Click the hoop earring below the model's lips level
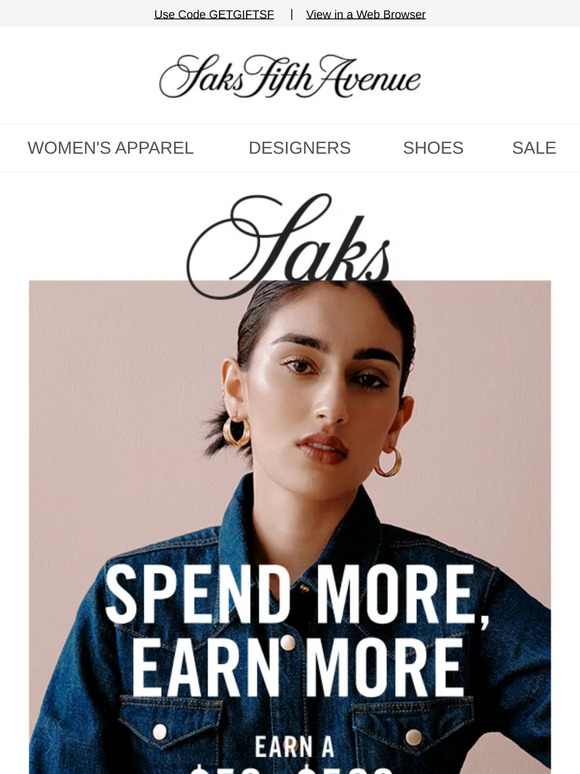Image resolution: width=580 pixels, height=774 pixels. [388, 463]
